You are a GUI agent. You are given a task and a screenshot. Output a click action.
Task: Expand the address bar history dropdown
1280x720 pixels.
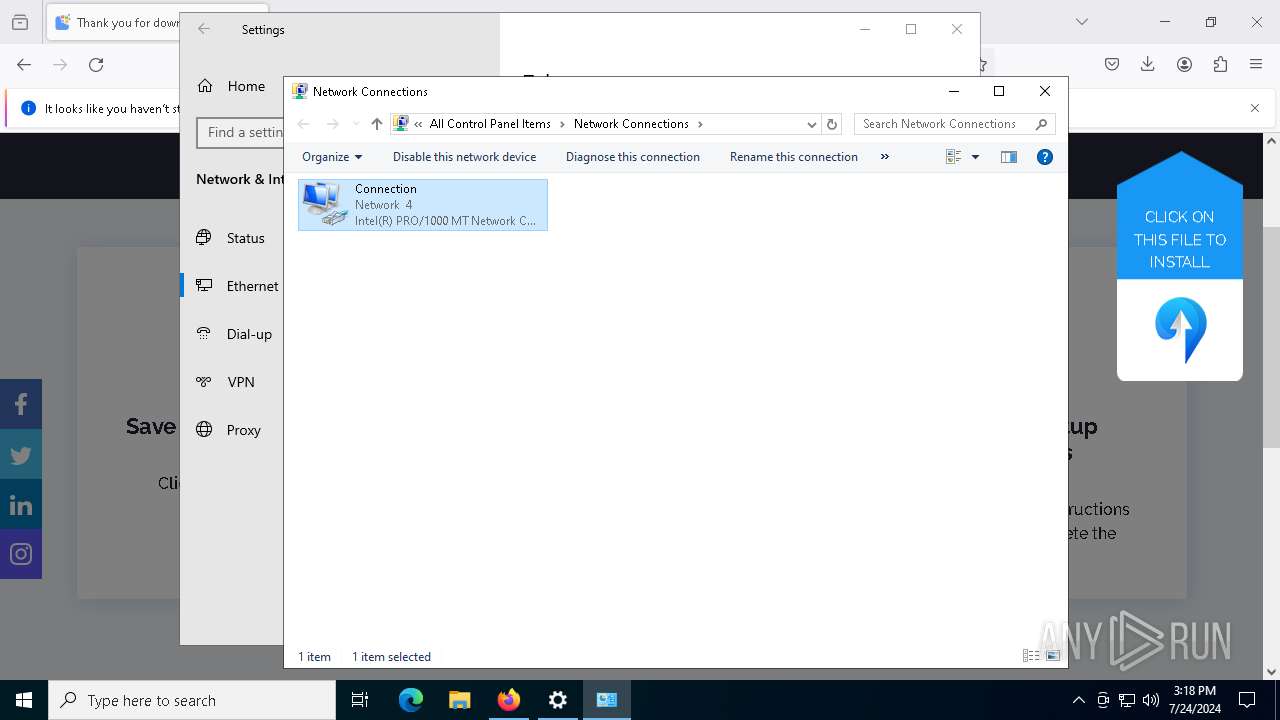tap(812, 125)
